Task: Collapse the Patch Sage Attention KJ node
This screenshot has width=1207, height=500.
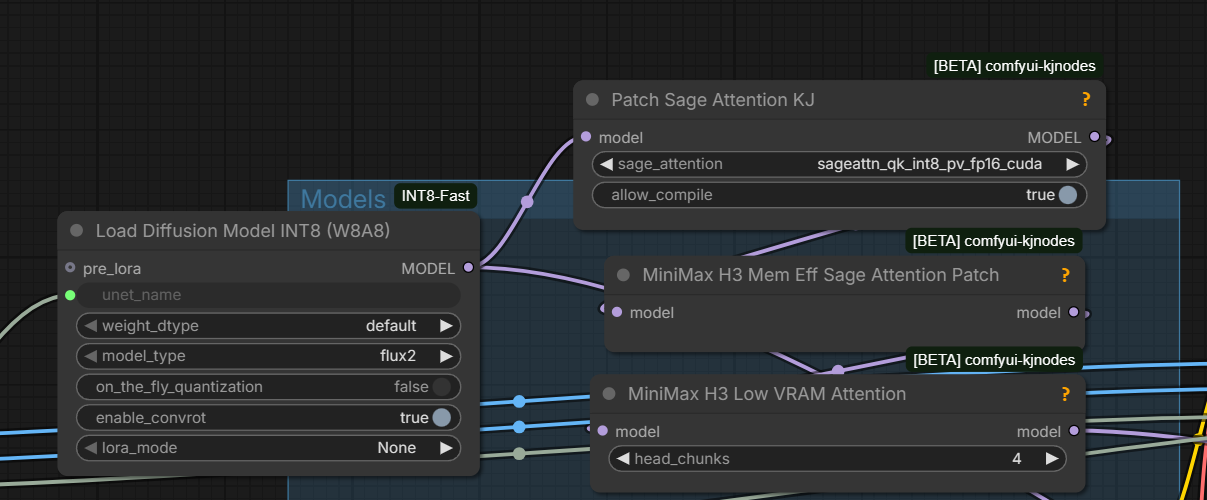Action: (x=592, y=100)
